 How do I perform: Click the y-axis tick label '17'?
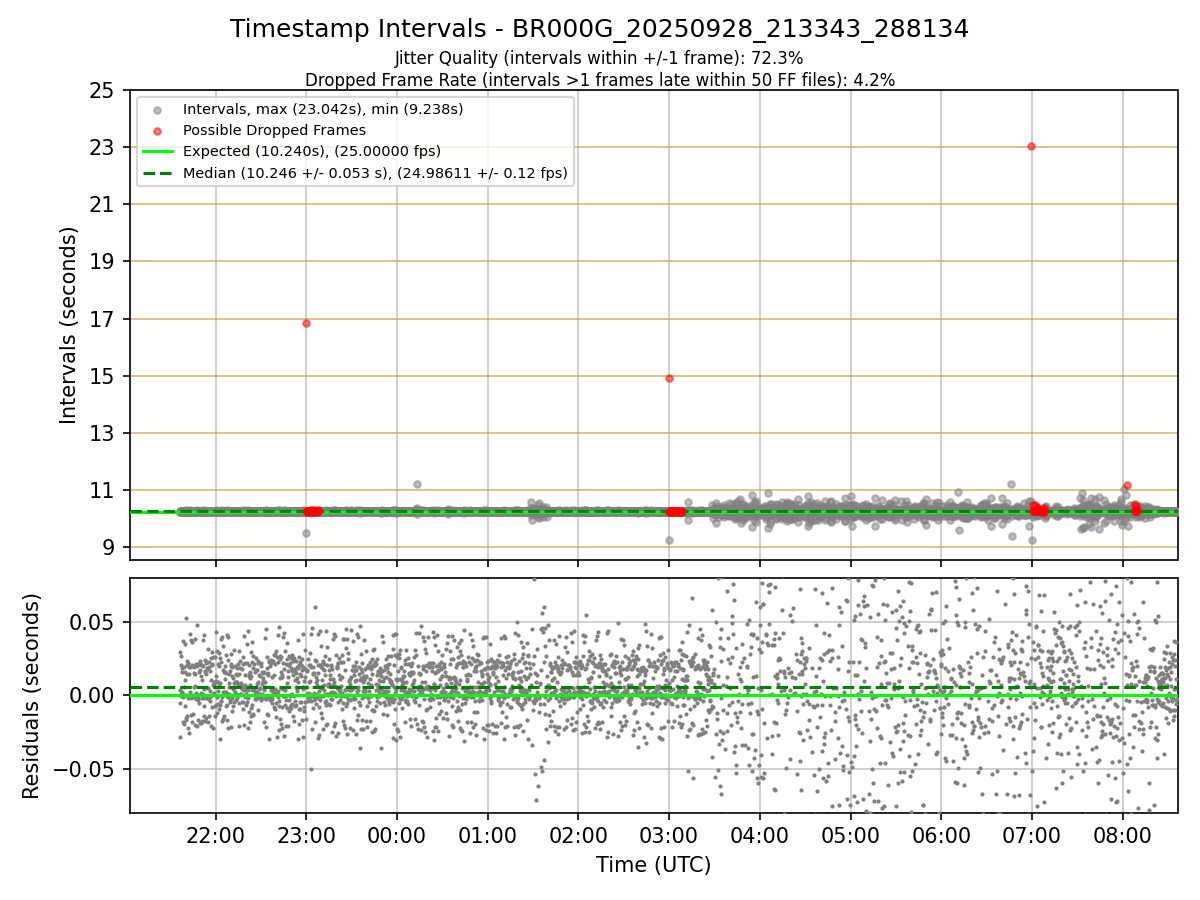102,319
